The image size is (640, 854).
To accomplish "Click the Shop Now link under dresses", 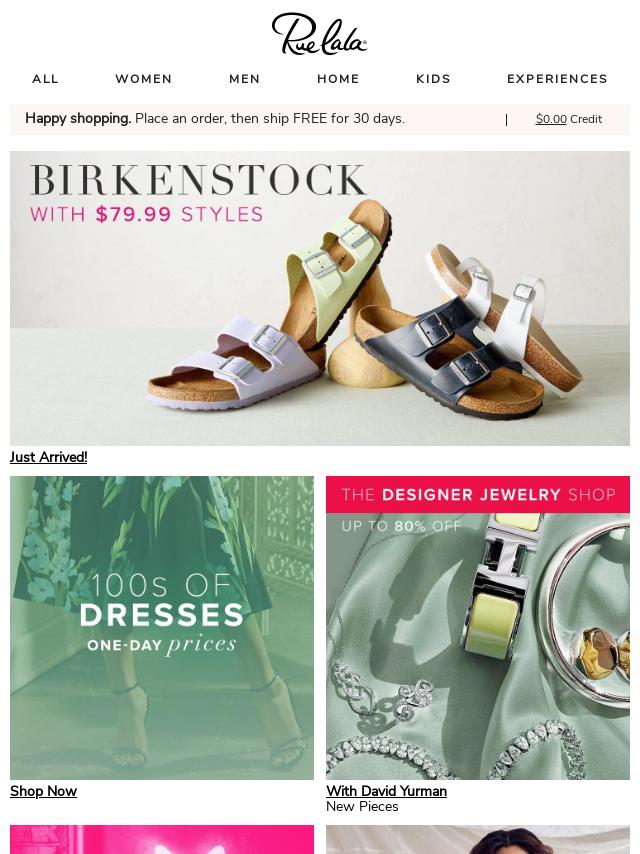I will click(43, 791).
